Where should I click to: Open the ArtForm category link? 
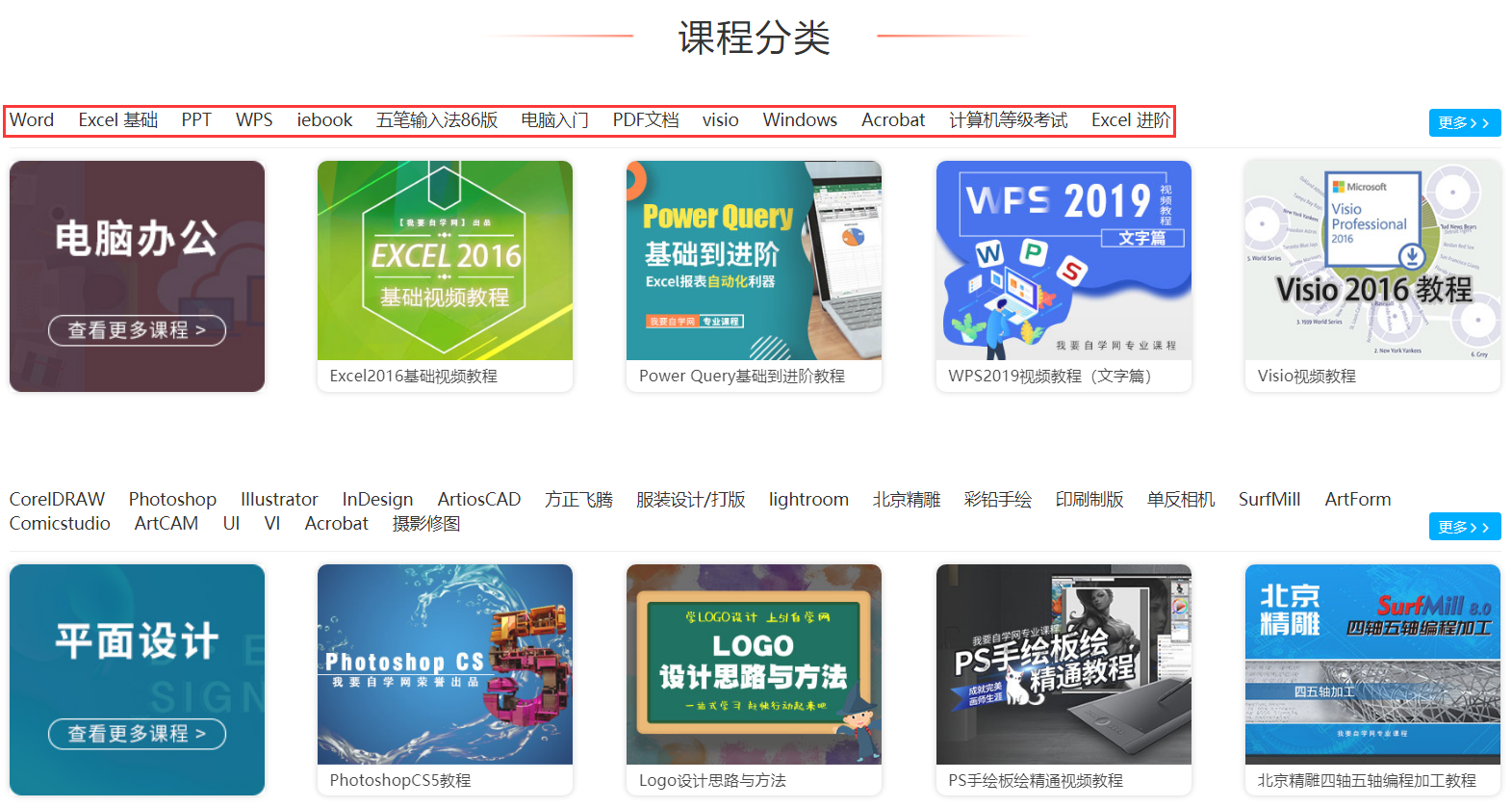tap(1358, 499)
